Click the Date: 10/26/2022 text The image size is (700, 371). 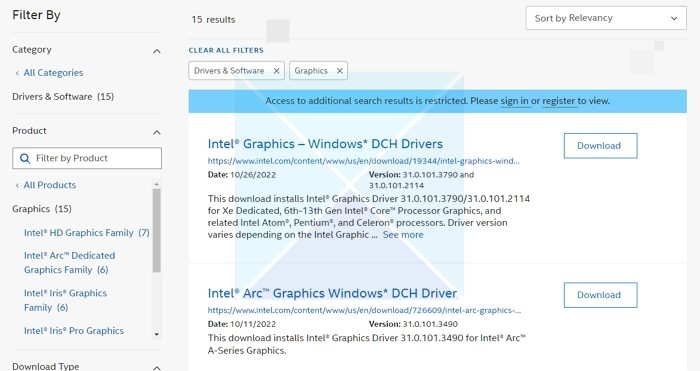242,175
